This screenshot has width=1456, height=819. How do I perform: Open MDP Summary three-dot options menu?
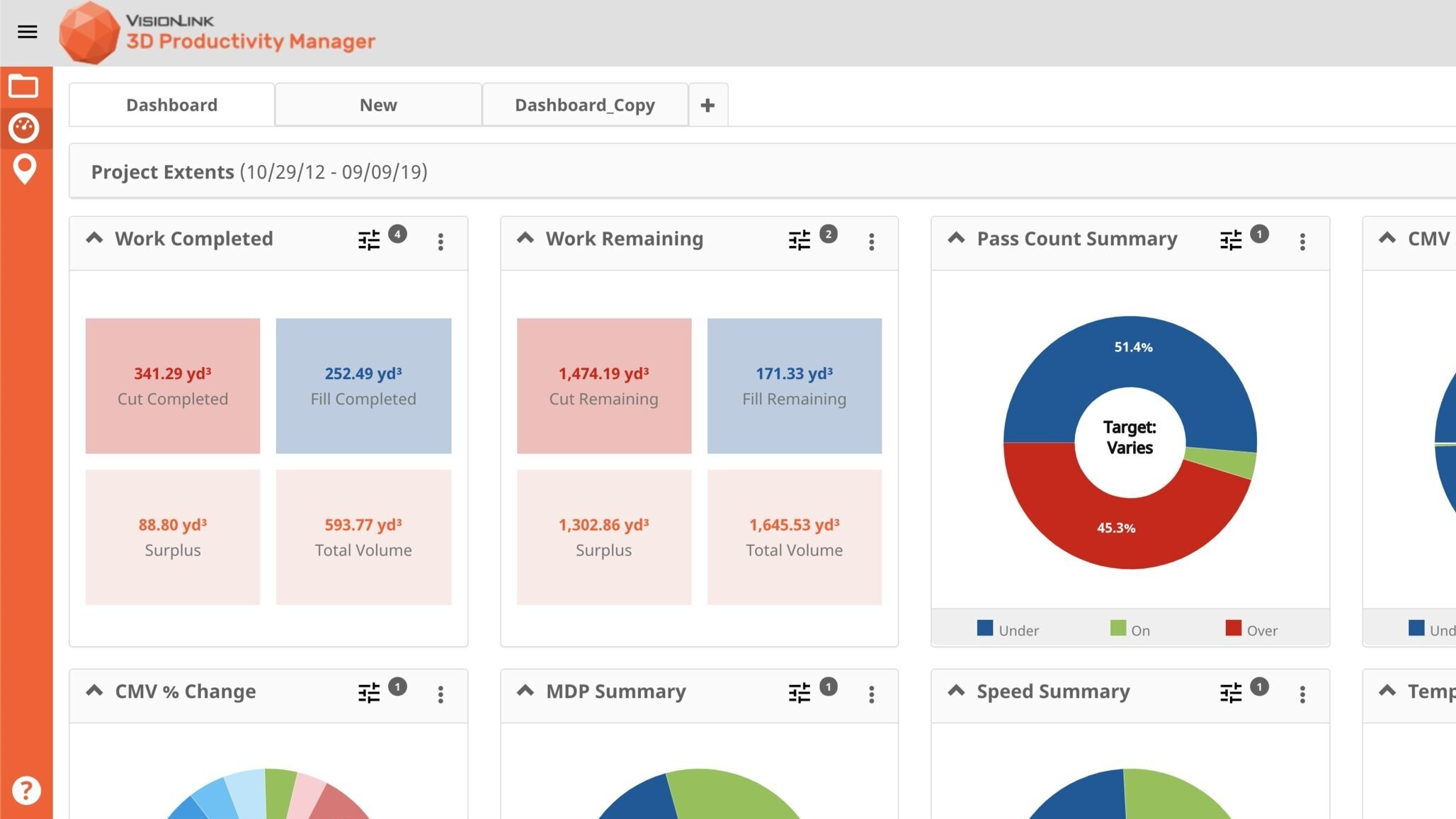pos(872,694)
